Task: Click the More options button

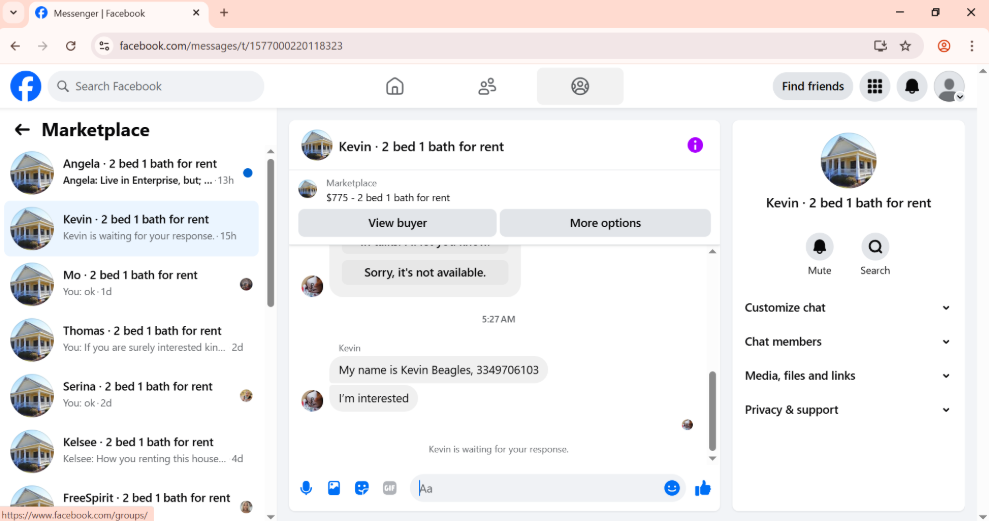Action: pyautogui.click(x=606, y=223)
